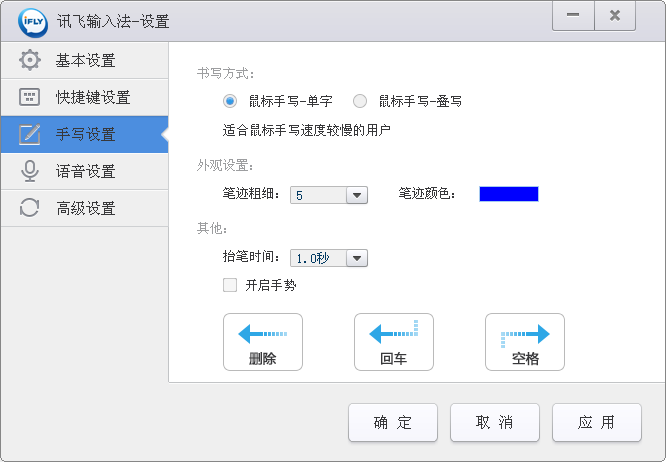Image resolution: width=666 pixels, height=462 pixels.
Task: Click the keyboard icon for 快捷键设置
Action: (x=30, y=97)
